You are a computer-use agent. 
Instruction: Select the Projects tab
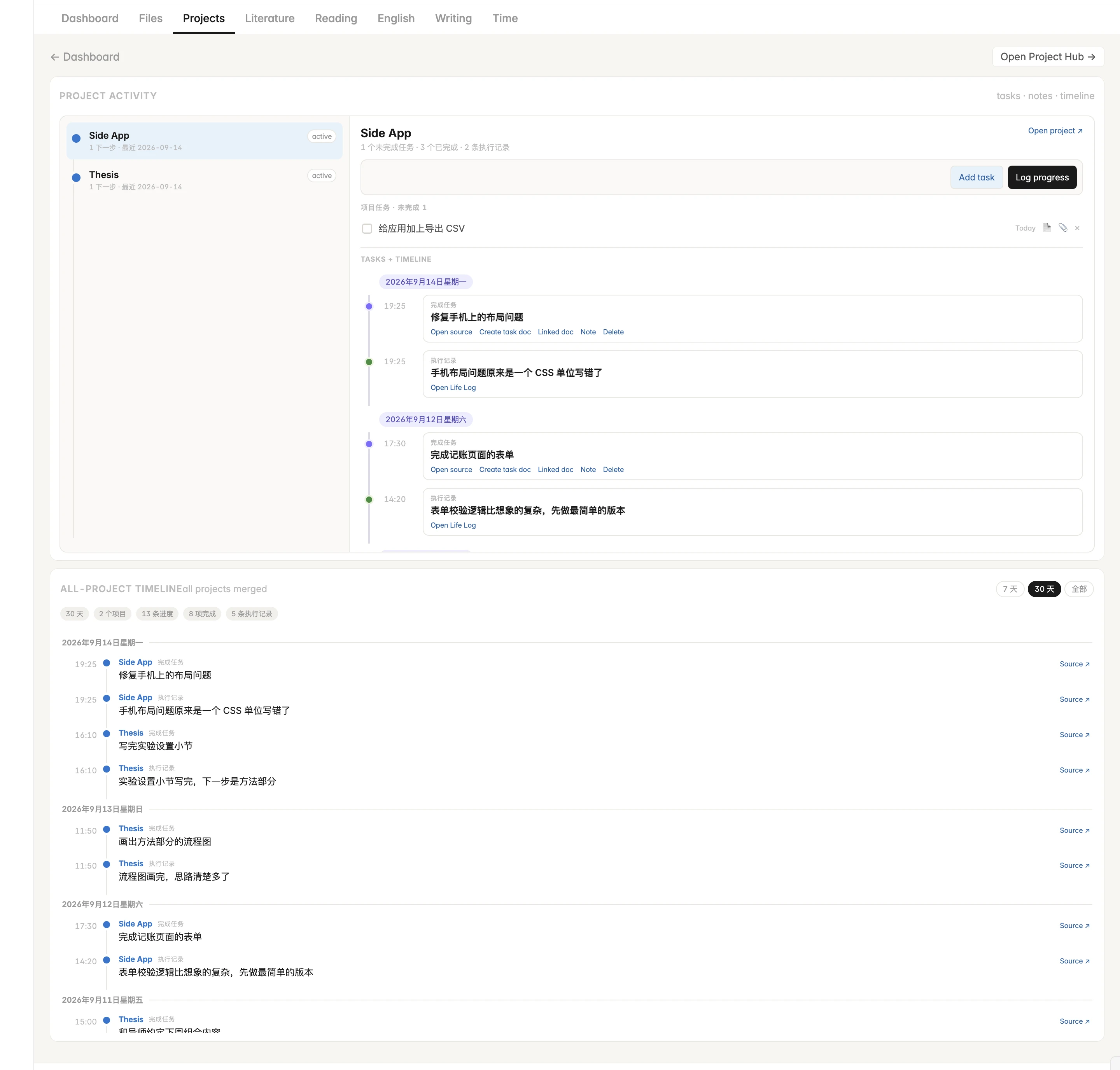[x=204, y=18]
